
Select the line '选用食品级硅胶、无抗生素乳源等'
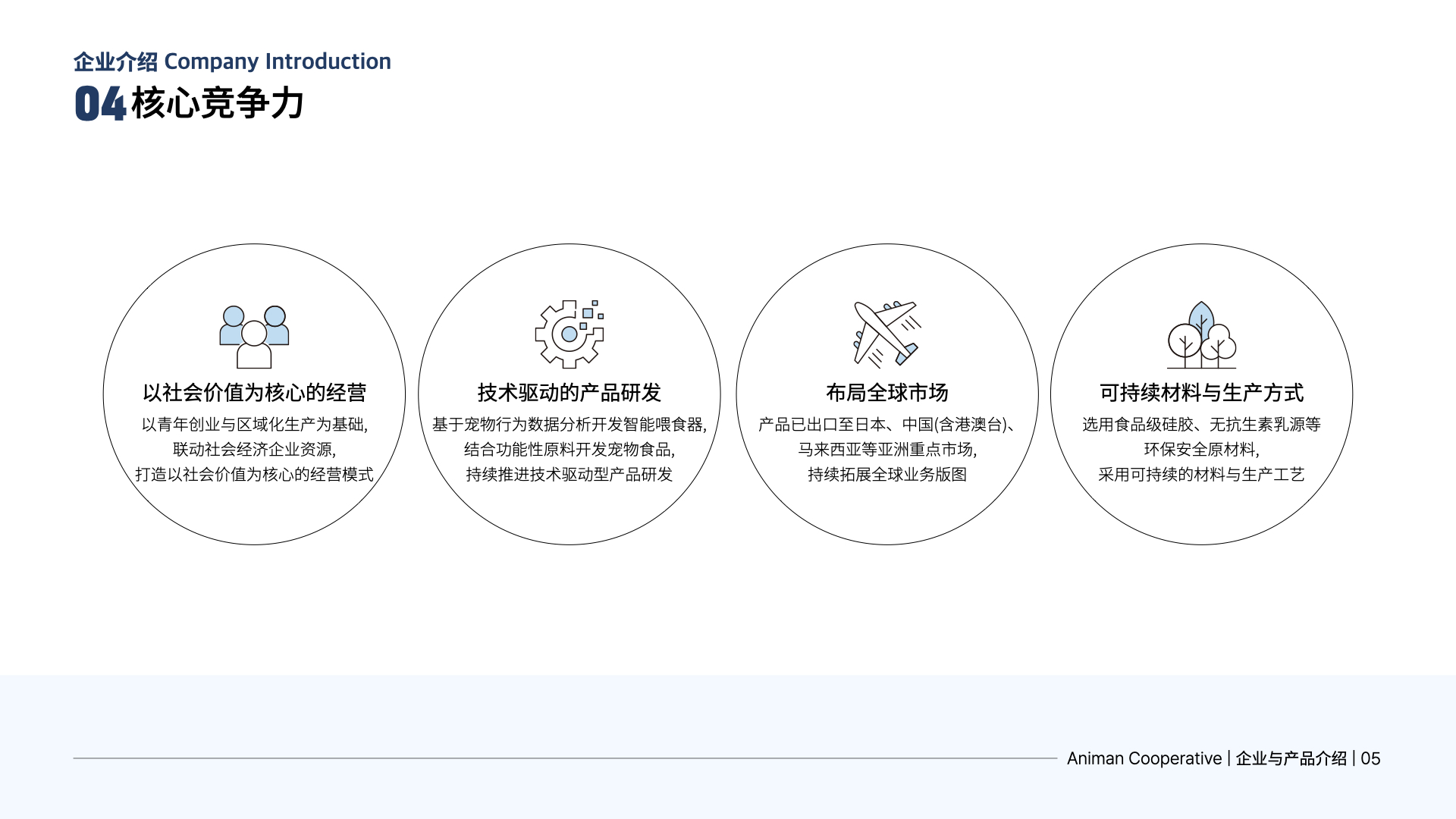tap(1201, 425)
